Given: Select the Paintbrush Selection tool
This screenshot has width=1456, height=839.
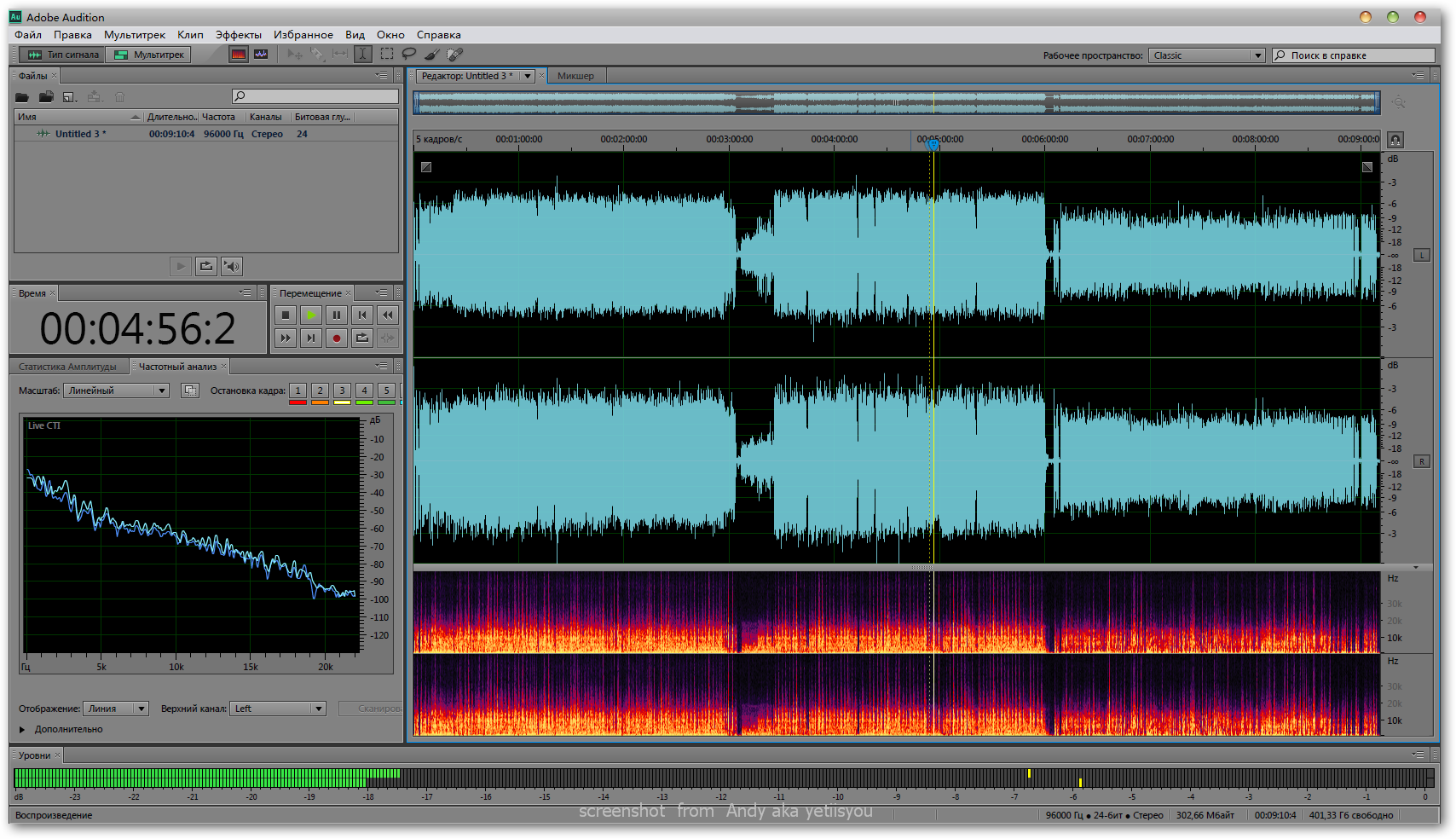Looking at the screenshot, I should tap(432, 55).
